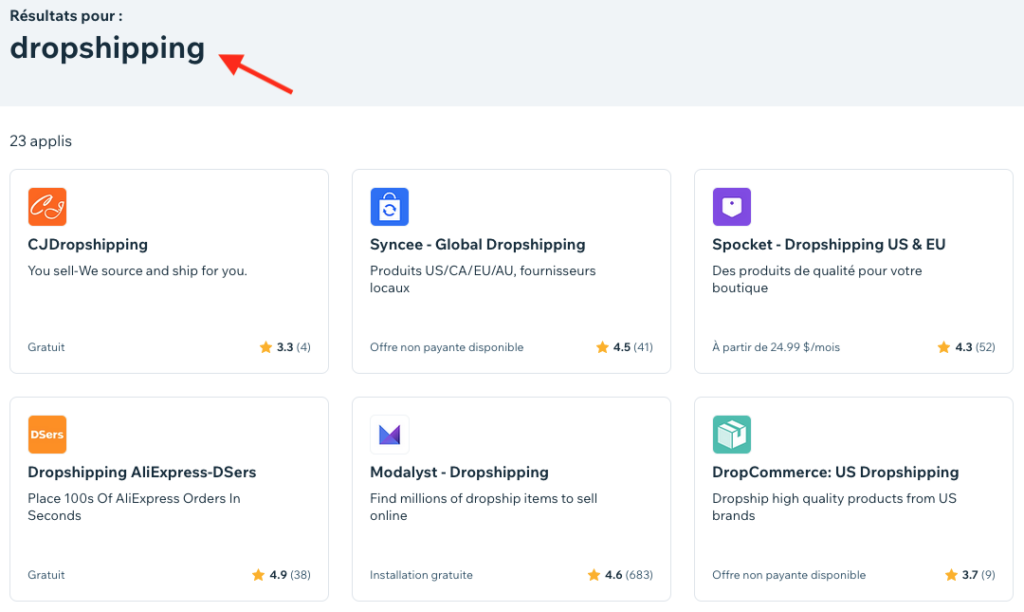
Task: Click the DropCommerce box icon
Action: pyautogui.click(x=731, y=434)
